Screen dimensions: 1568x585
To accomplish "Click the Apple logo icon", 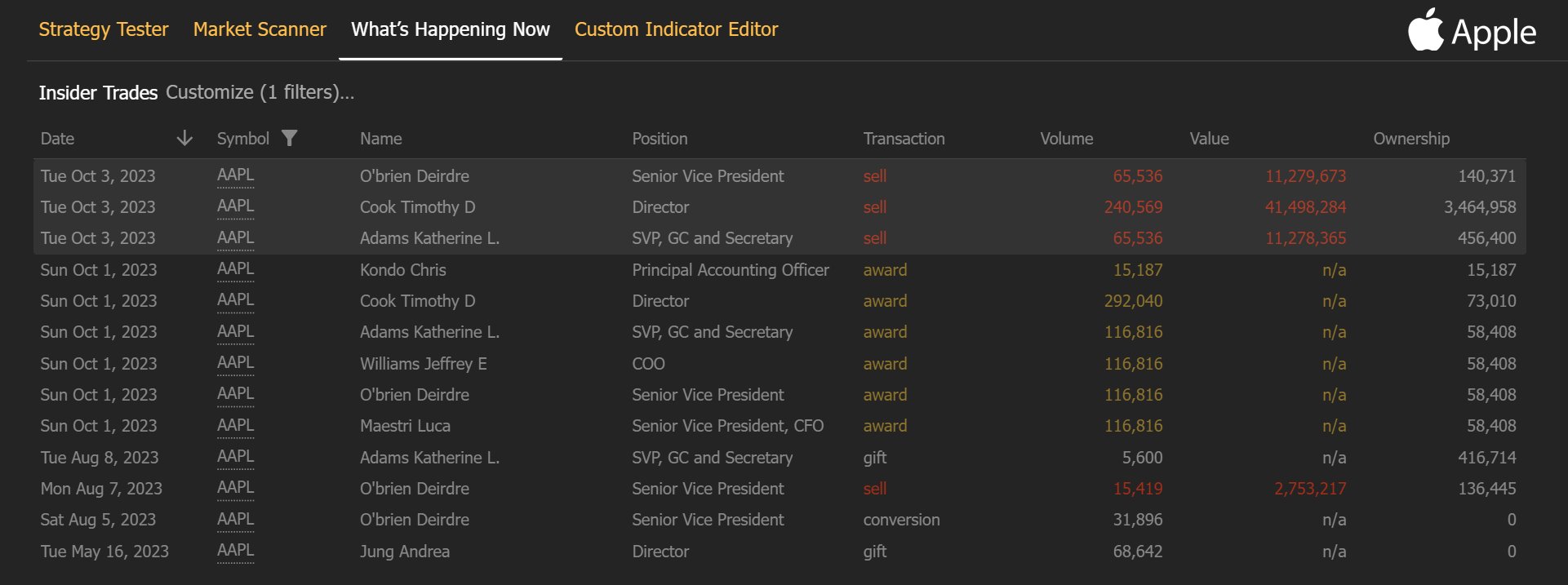I will (1425, 31).
